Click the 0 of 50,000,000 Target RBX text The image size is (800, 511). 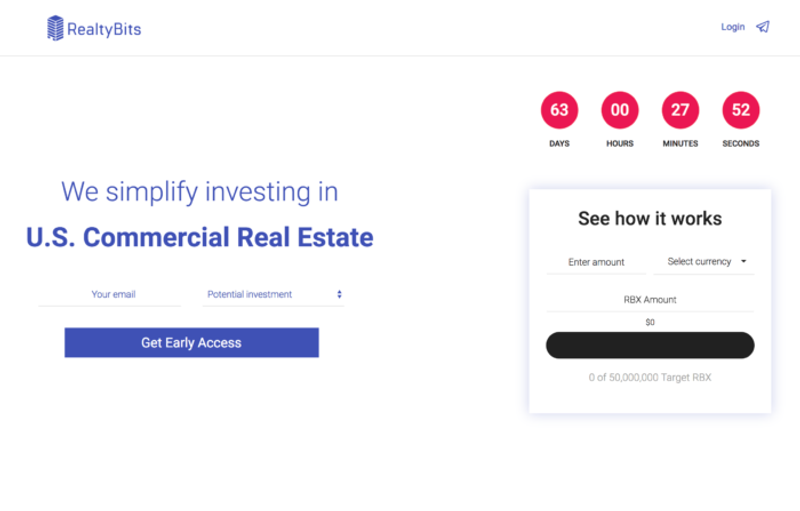click(650, 377)
